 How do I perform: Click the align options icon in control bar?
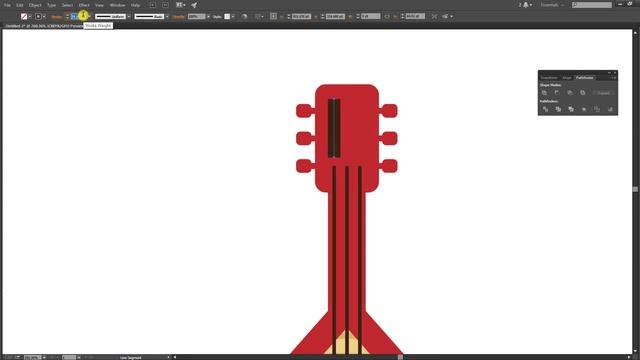pyautogui.click(x=258, y=16)
